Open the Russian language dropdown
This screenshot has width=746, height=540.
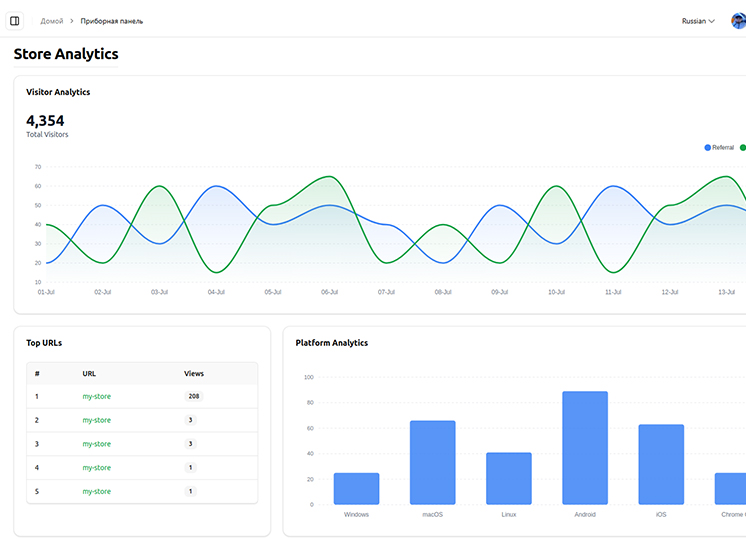tap(697, 21)
